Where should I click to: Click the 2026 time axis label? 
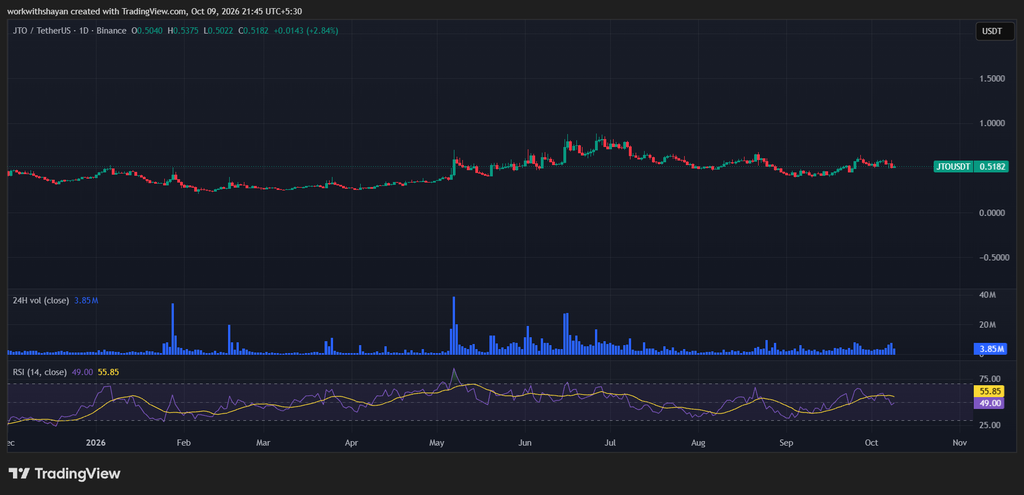pos(95,443)
